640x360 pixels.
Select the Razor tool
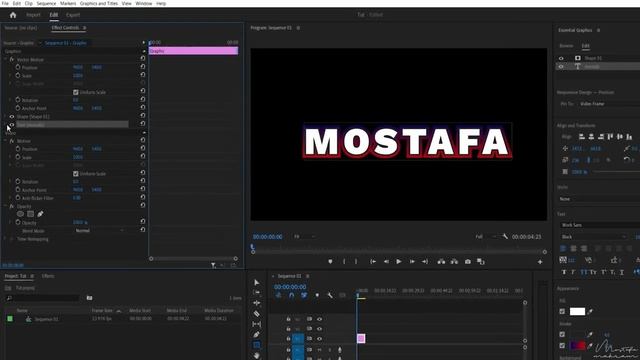tap(256, 313)
